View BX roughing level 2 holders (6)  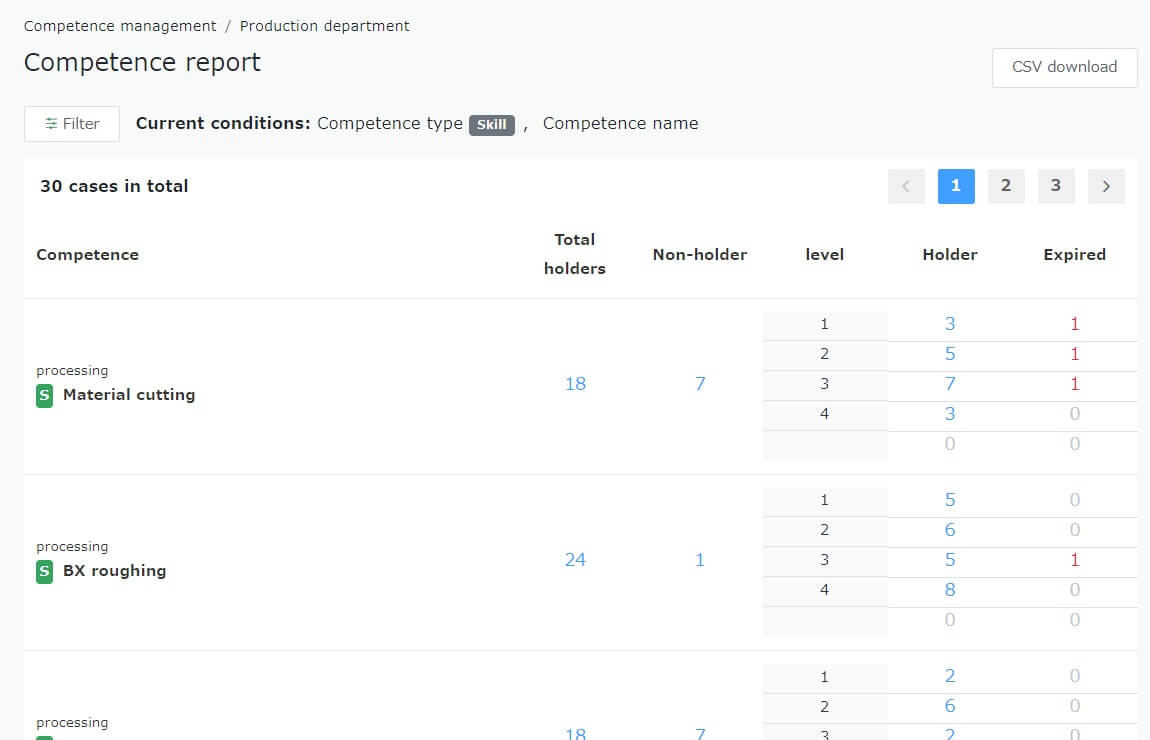[950, 530]
